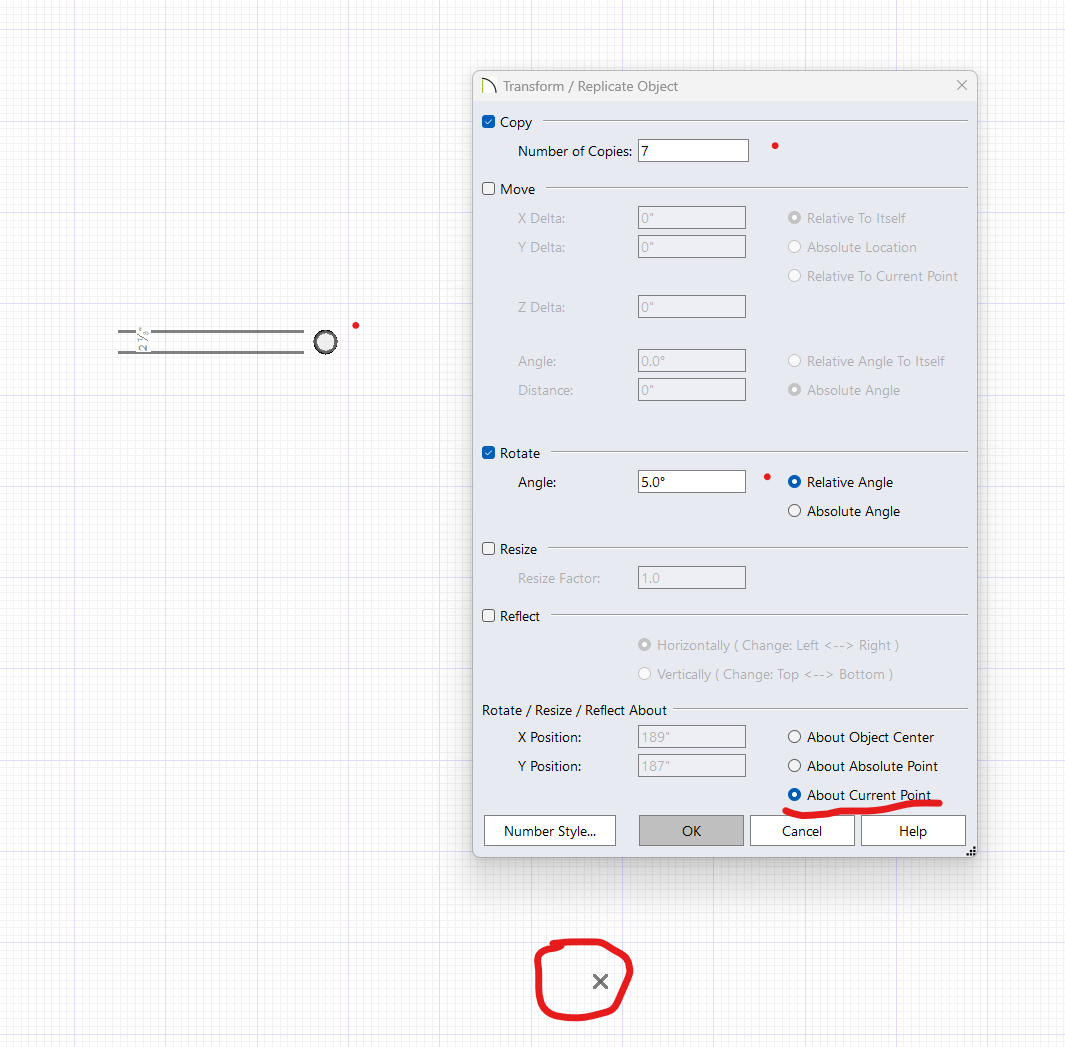This screenshot has width=1065, height=1047.
Task: Choose About Object Center option
Action: click(x=795, y=737)
